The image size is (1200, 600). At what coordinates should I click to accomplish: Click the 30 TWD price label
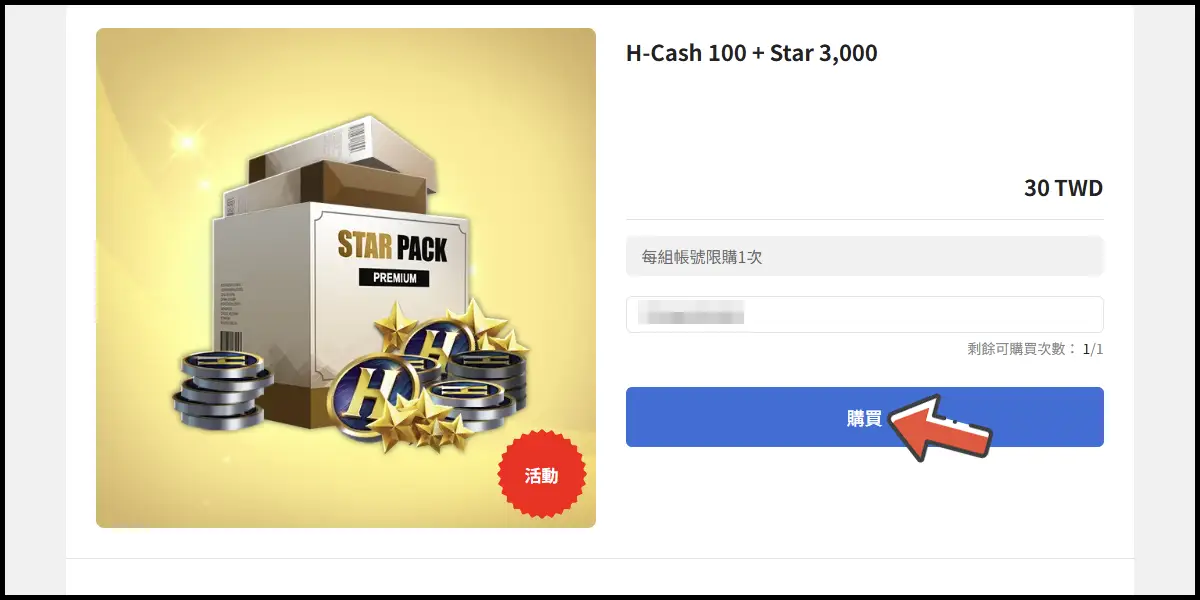coord(1063,188)
